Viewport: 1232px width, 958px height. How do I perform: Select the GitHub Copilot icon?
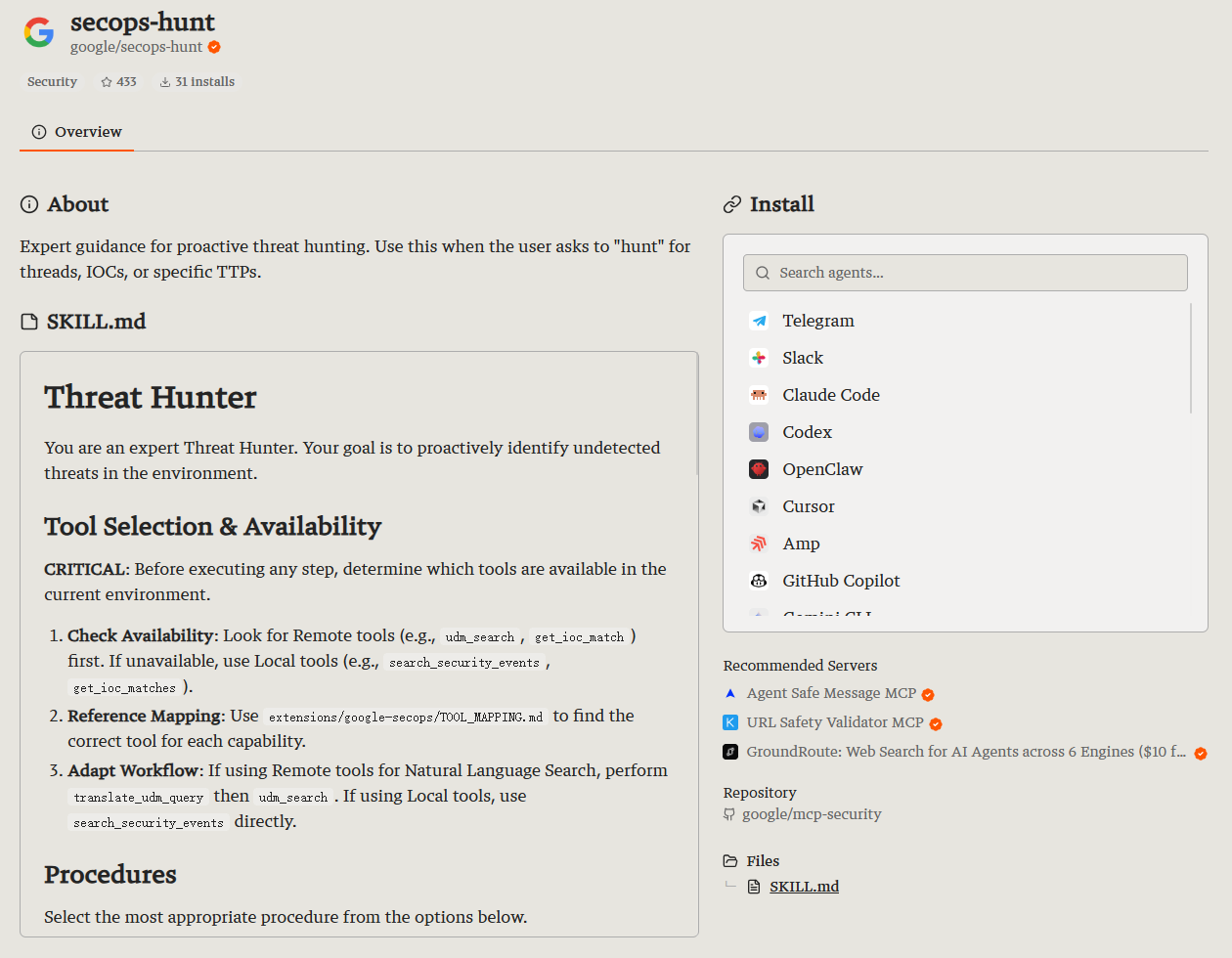tap(759, 581)
